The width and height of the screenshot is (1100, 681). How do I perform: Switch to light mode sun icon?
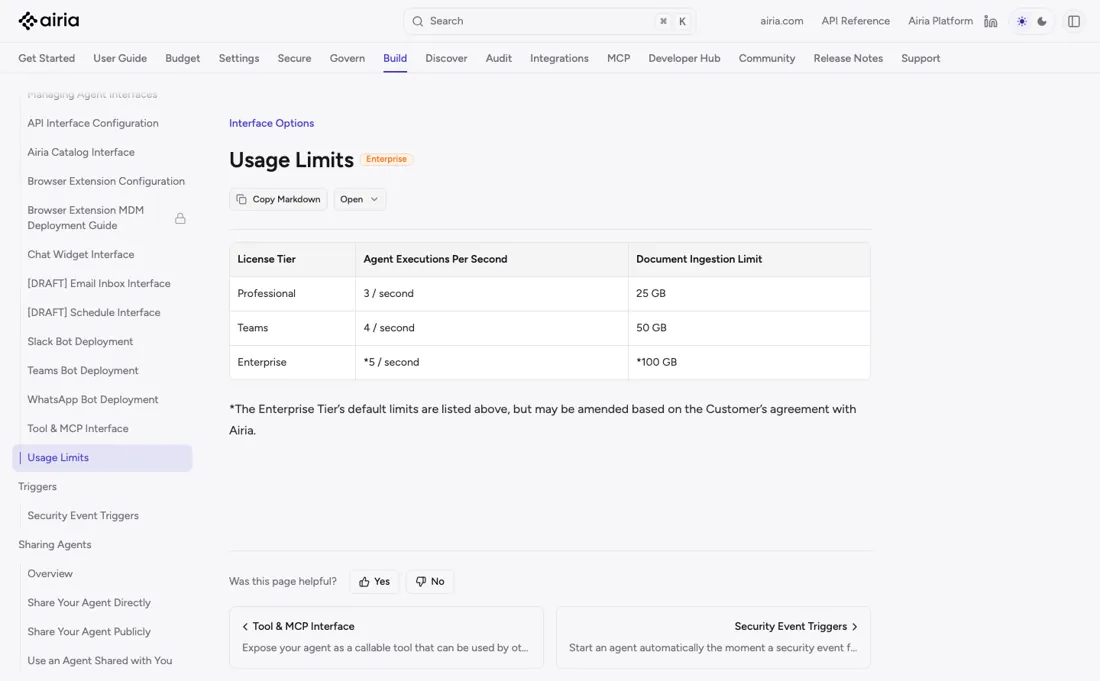pos(1022,21)
